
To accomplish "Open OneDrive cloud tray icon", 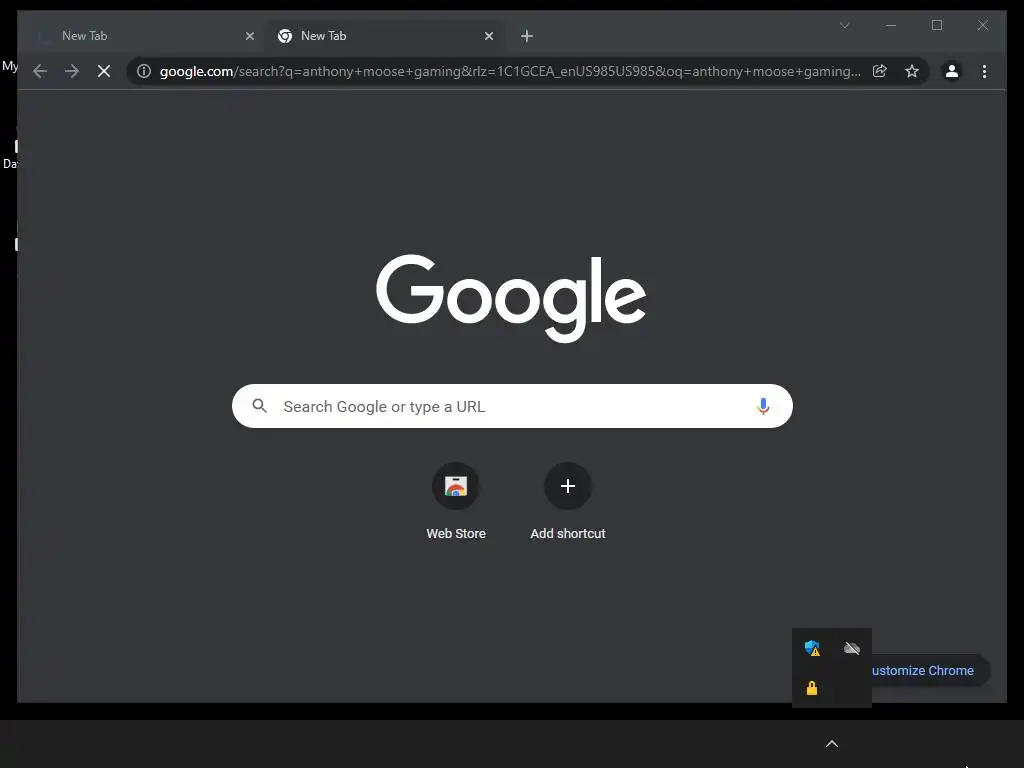I will [x=852, y=648].
